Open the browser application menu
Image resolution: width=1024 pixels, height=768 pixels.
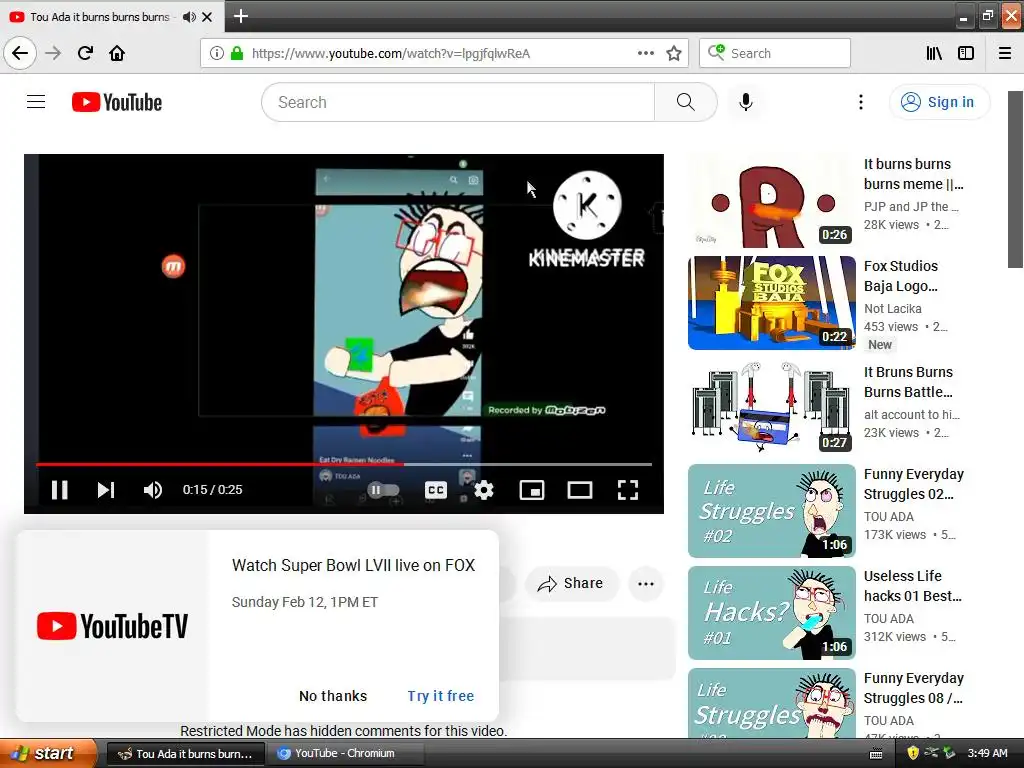(x=1005, y=53)
